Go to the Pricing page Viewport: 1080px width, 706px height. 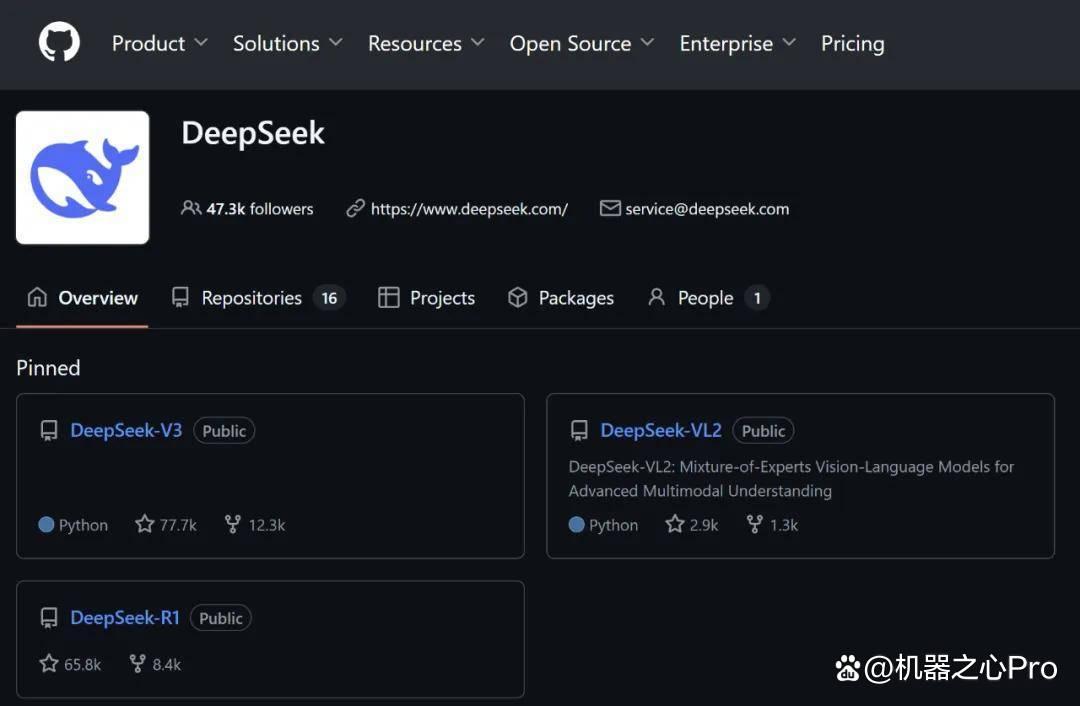coord(853,43)
